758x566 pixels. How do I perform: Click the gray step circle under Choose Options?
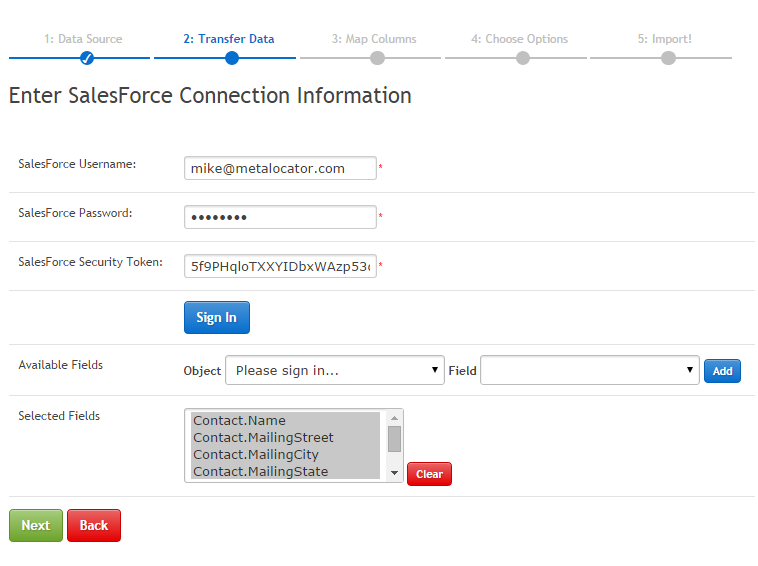[523, 58]
